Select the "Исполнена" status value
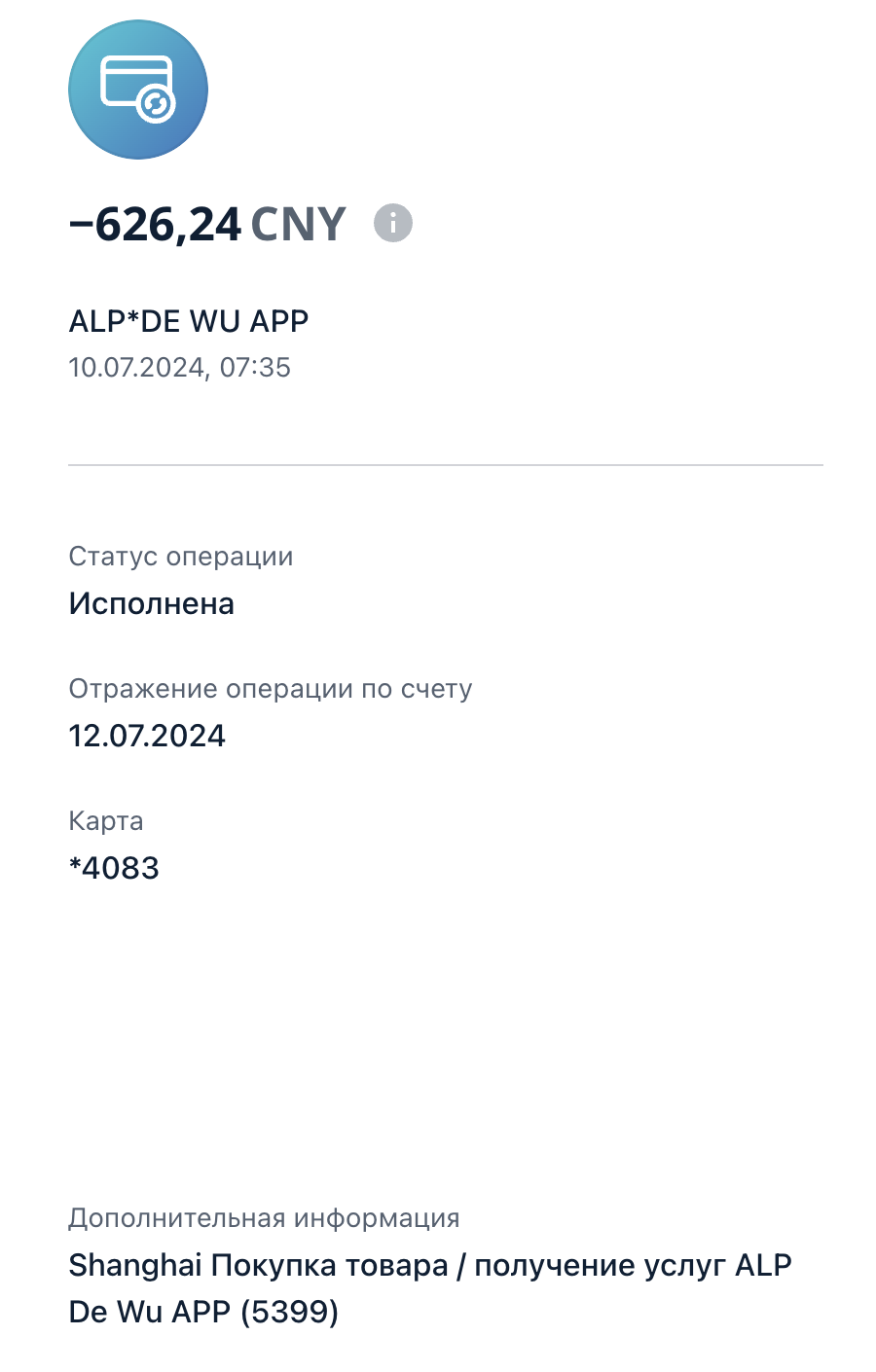Screen dimensions: 876x1372 point(152,604)
